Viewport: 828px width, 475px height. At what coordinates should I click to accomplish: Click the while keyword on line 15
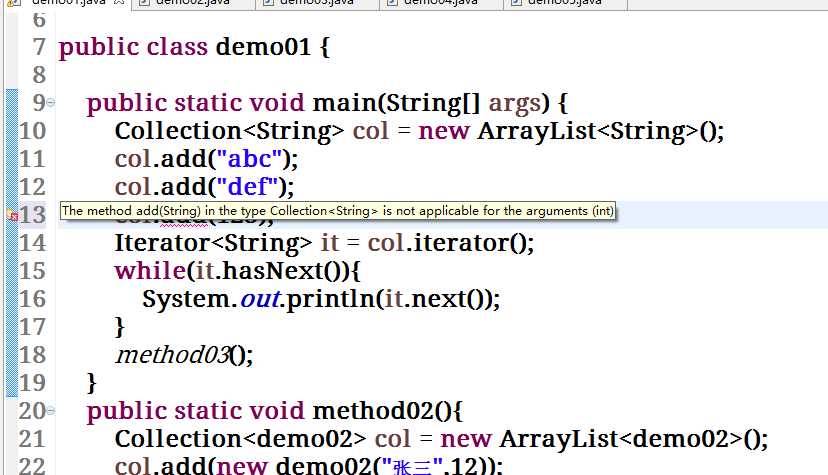click(150, 271)
